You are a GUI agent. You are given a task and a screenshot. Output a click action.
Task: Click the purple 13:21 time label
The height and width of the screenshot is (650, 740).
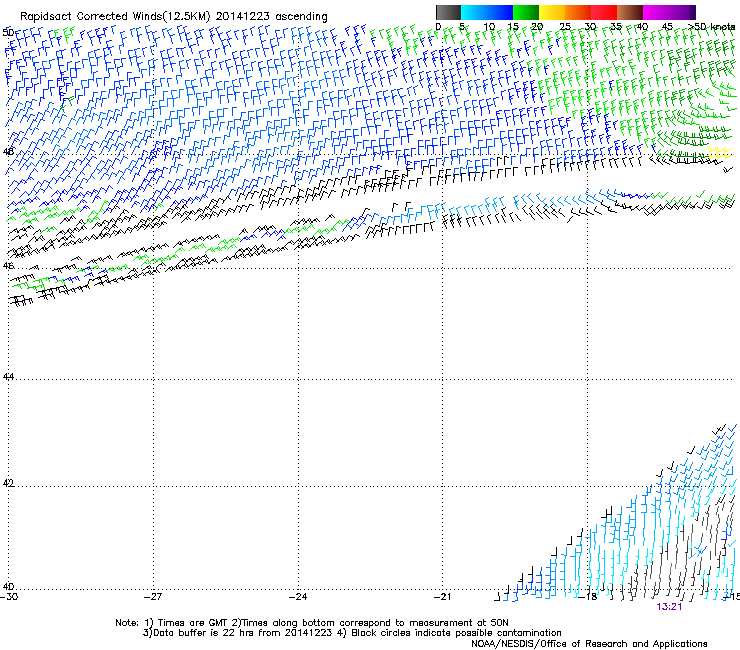669,607
